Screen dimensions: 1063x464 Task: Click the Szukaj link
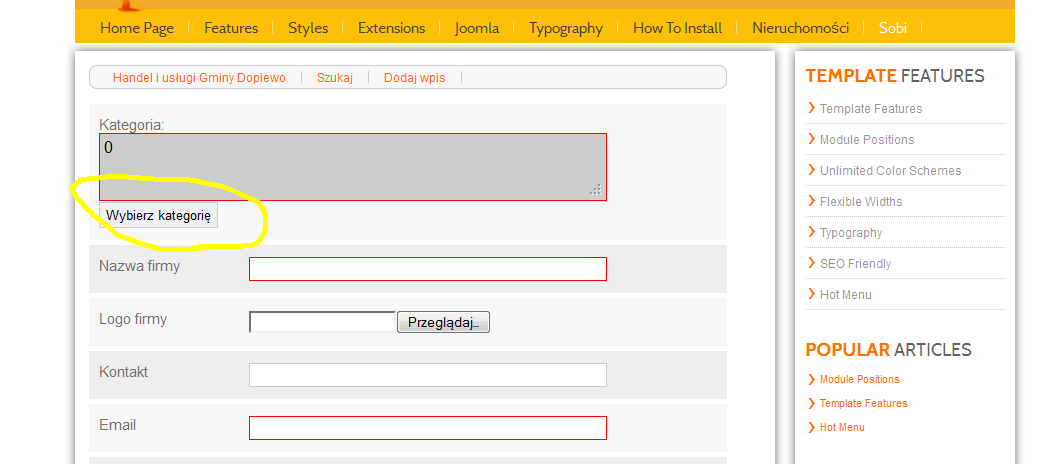coord(335,78)
